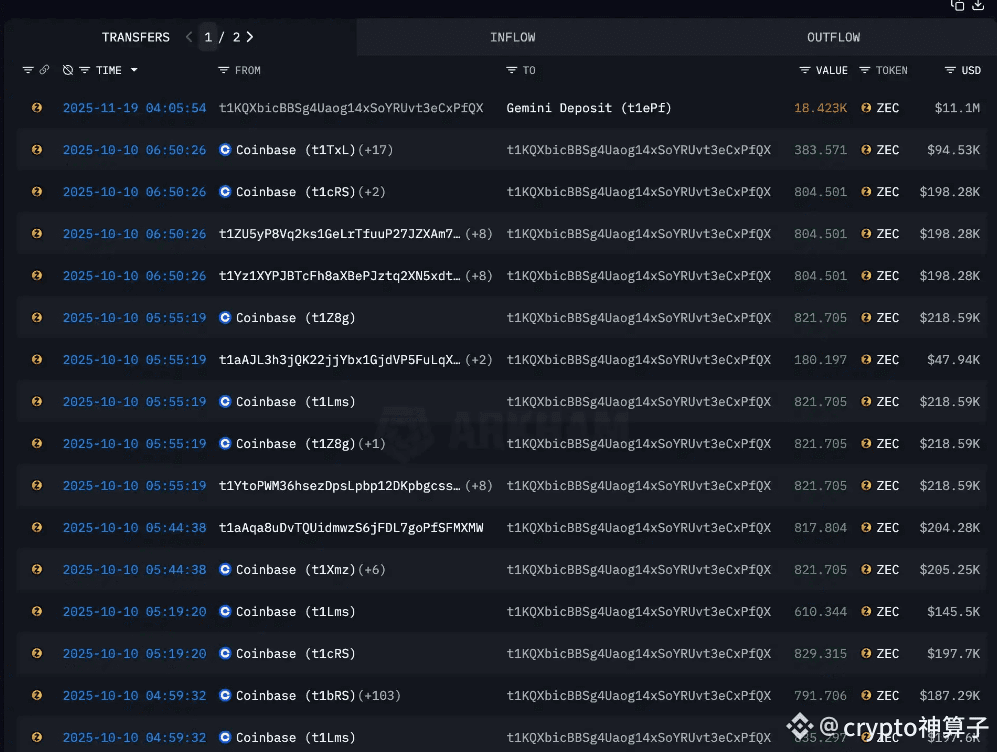Click the filter icon left of link icon
The image size is (997, 752).
(28, 70)
